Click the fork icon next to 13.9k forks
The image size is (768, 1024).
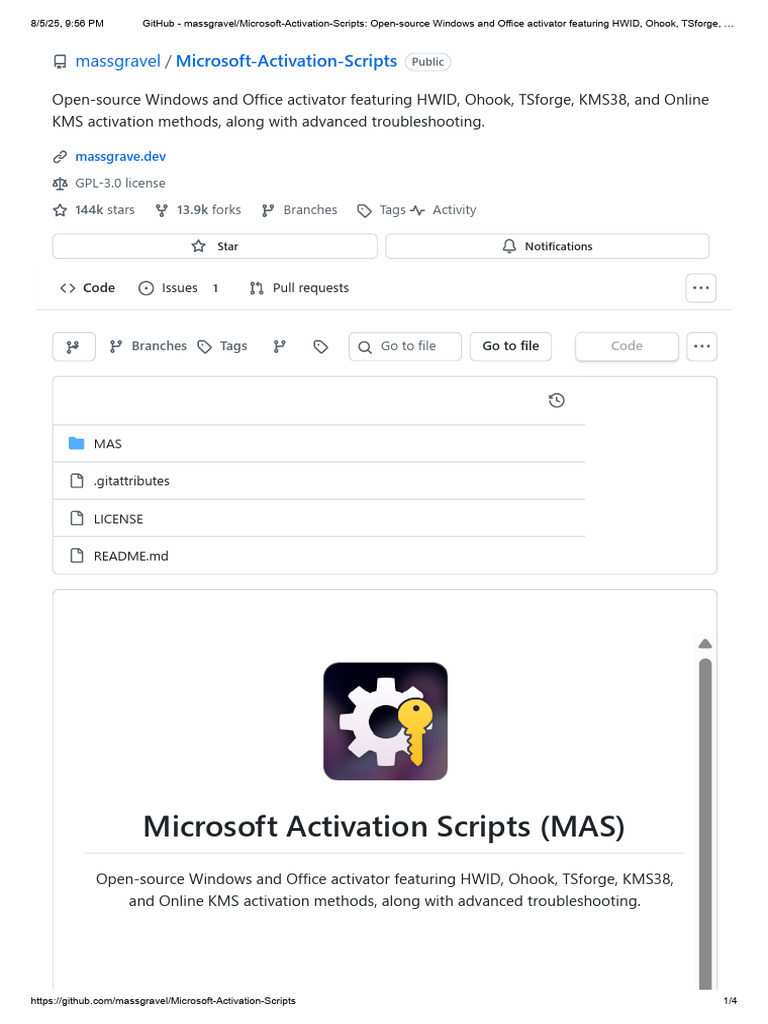point(161,210)
